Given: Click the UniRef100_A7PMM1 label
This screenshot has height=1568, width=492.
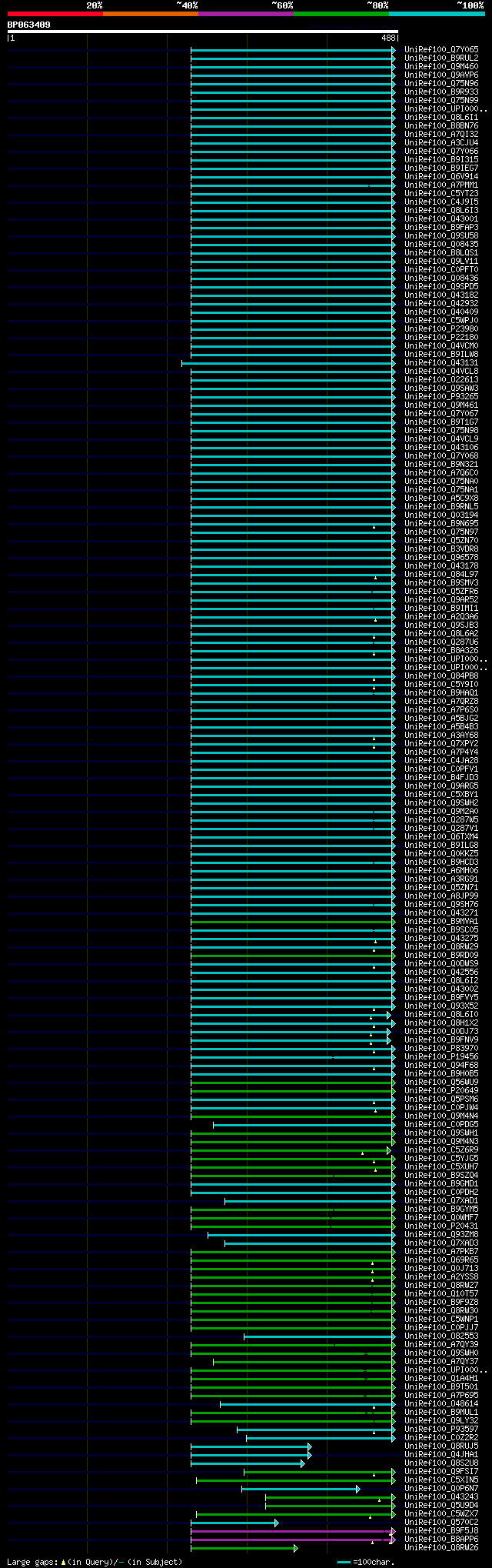Looking at the screenshot, I should (x=441, y=185).
